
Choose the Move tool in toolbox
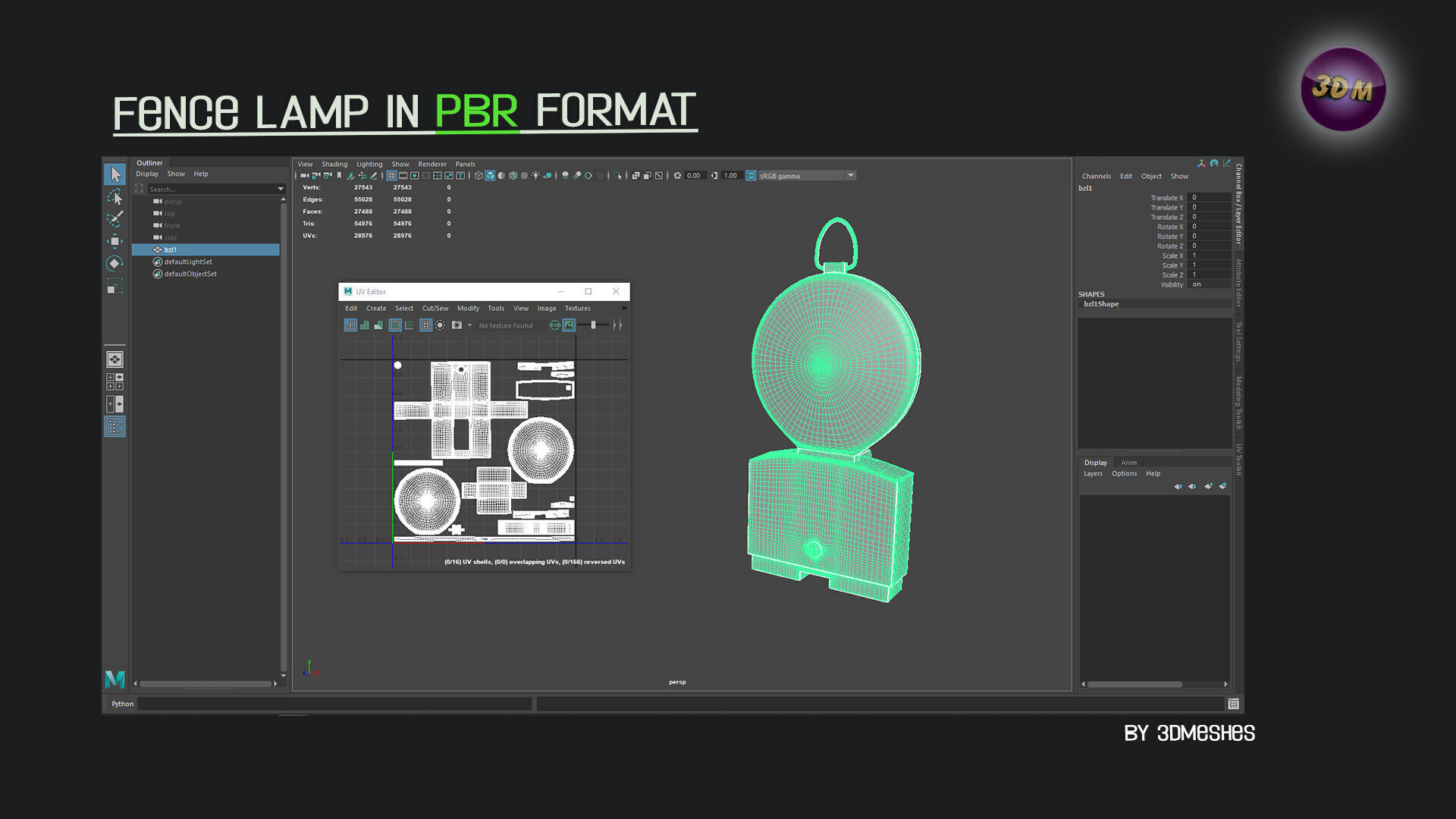[x=115, y=242]
